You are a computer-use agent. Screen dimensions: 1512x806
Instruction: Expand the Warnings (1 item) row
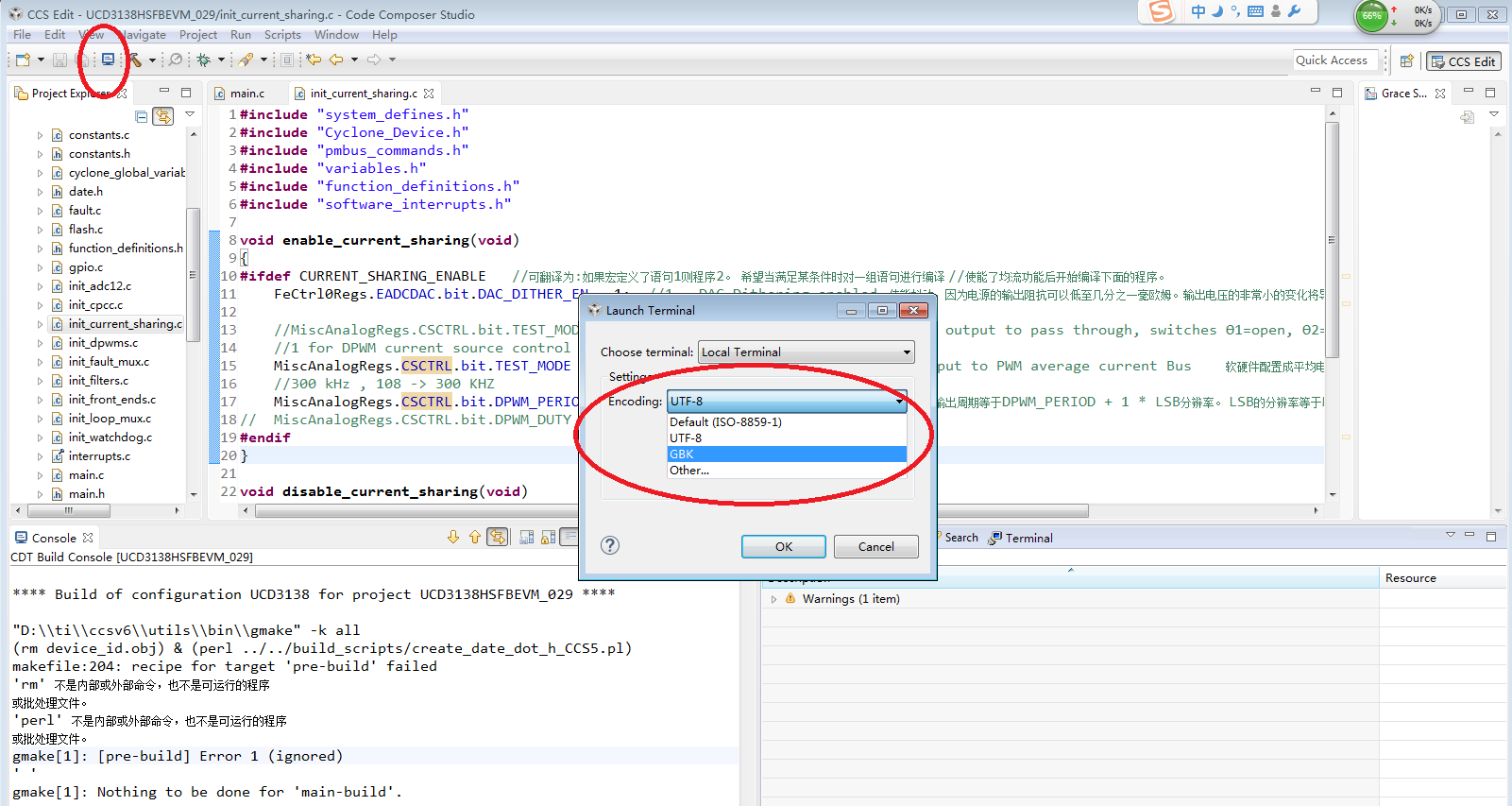773,599
